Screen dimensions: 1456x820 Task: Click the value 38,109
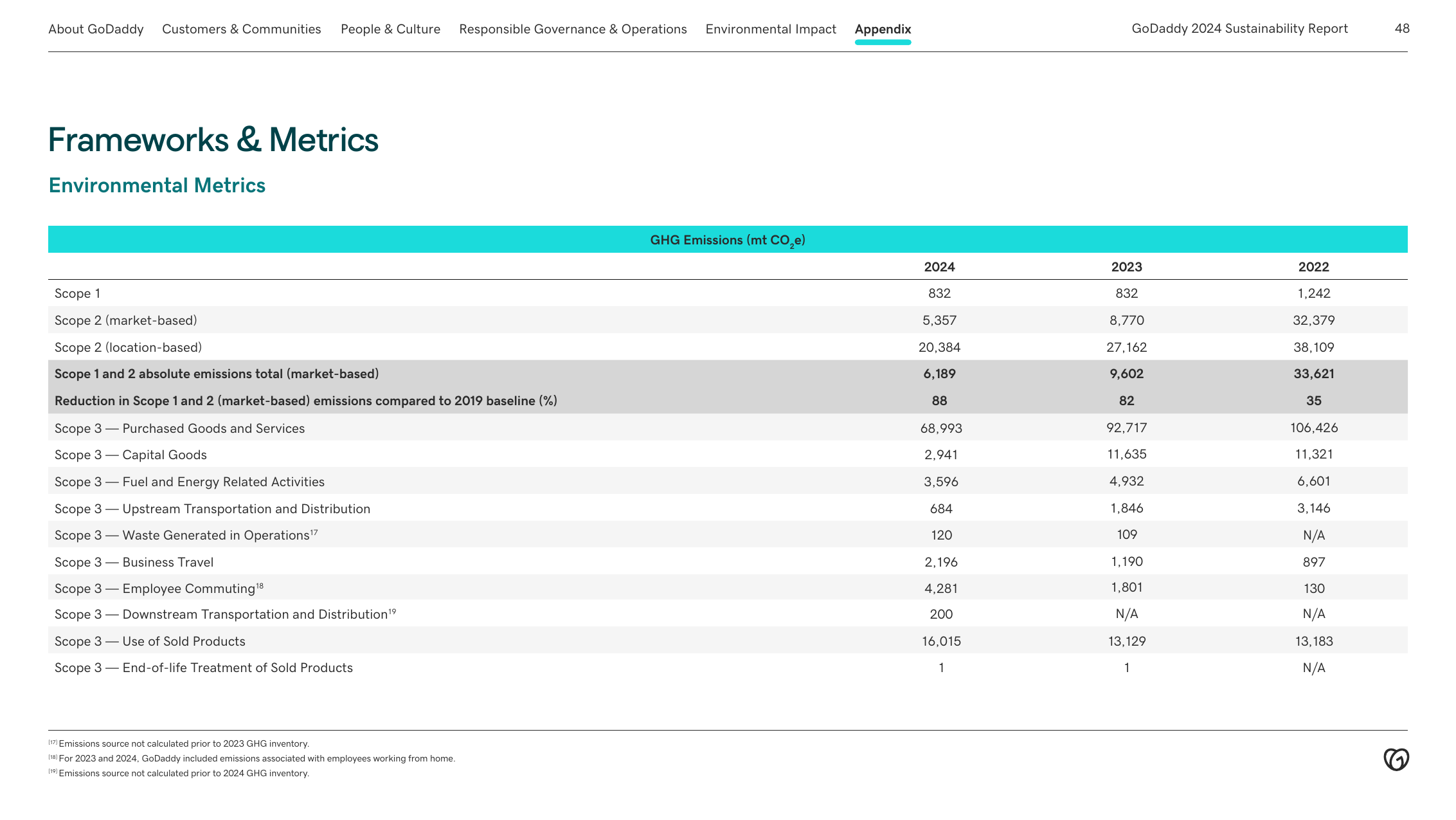click(1313, 347)
